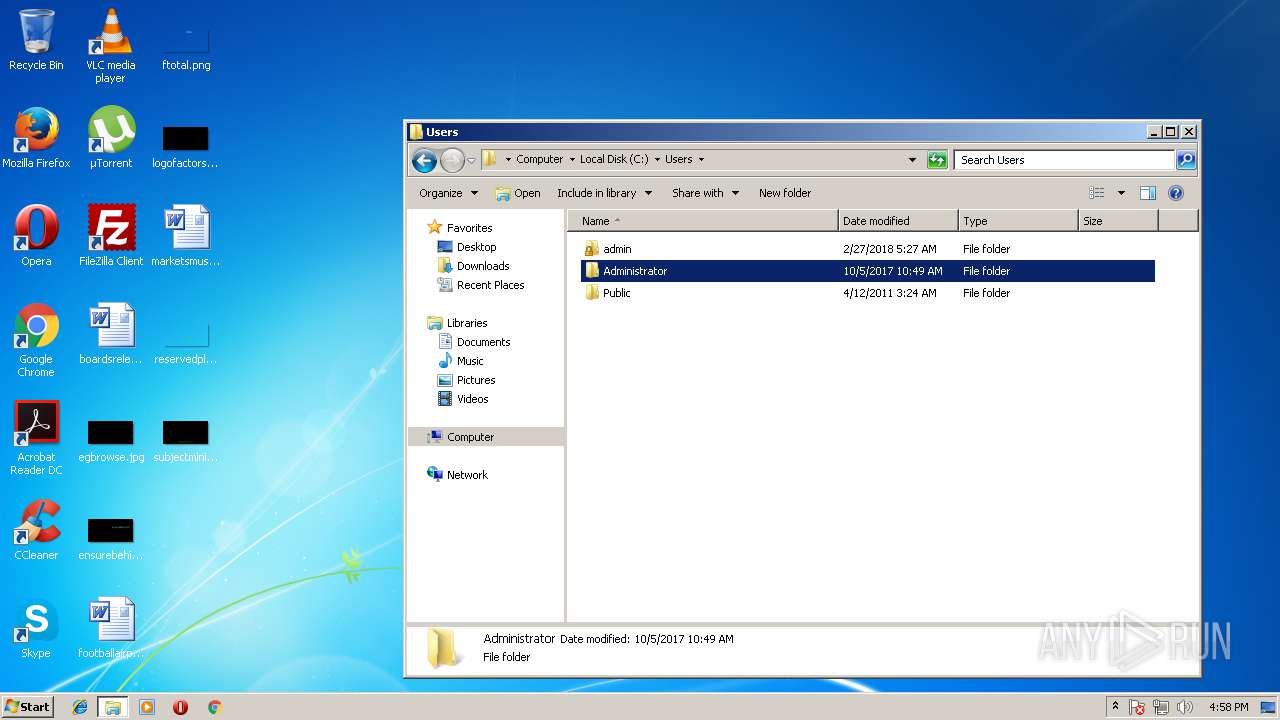This screenshot has height=720, width=1280.
Task: Click the Start button
Action: click(x=27, y=707)
